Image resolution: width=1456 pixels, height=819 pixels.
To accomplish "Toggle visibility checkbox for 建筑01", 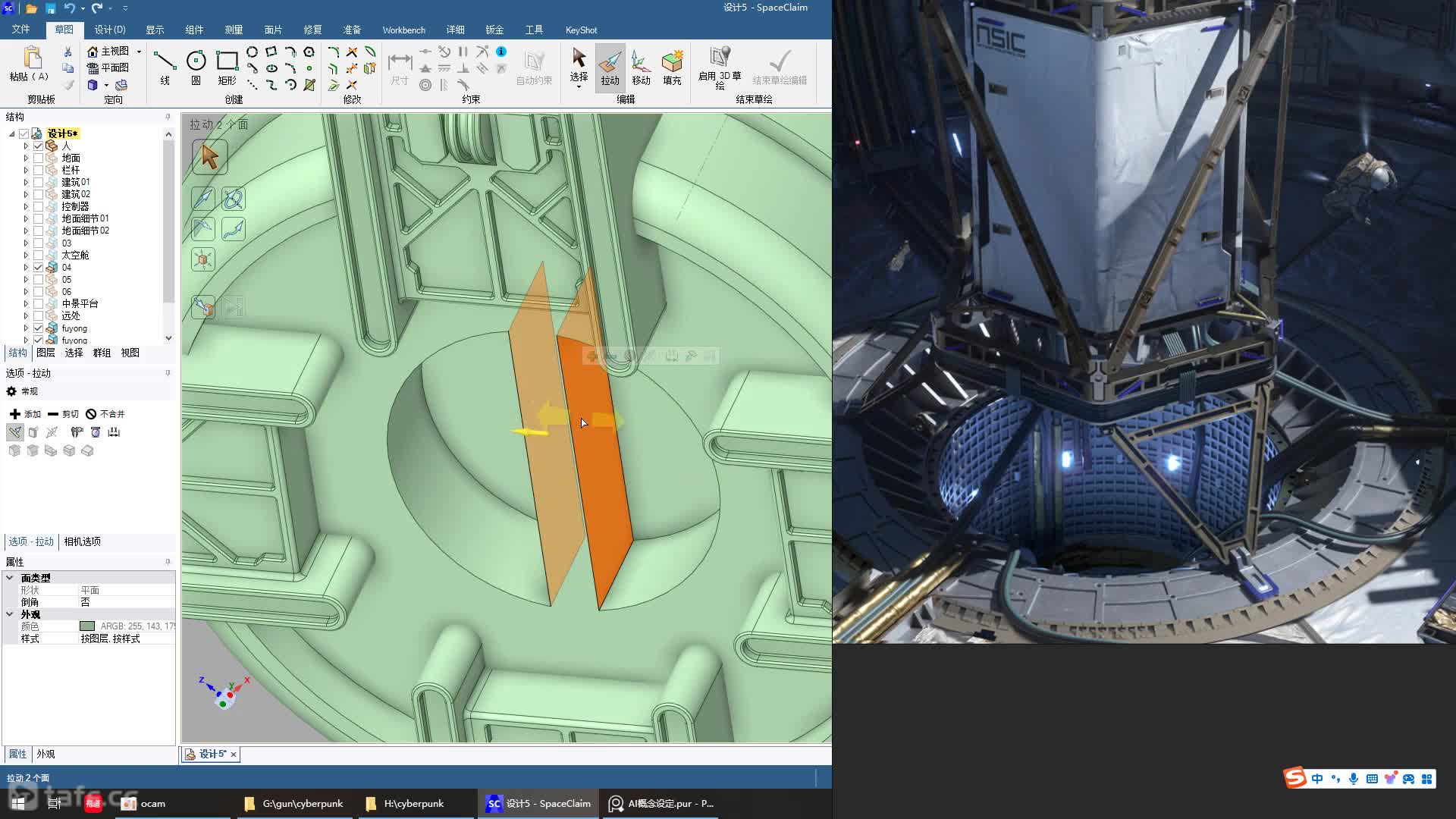I will tap(38, 182).
